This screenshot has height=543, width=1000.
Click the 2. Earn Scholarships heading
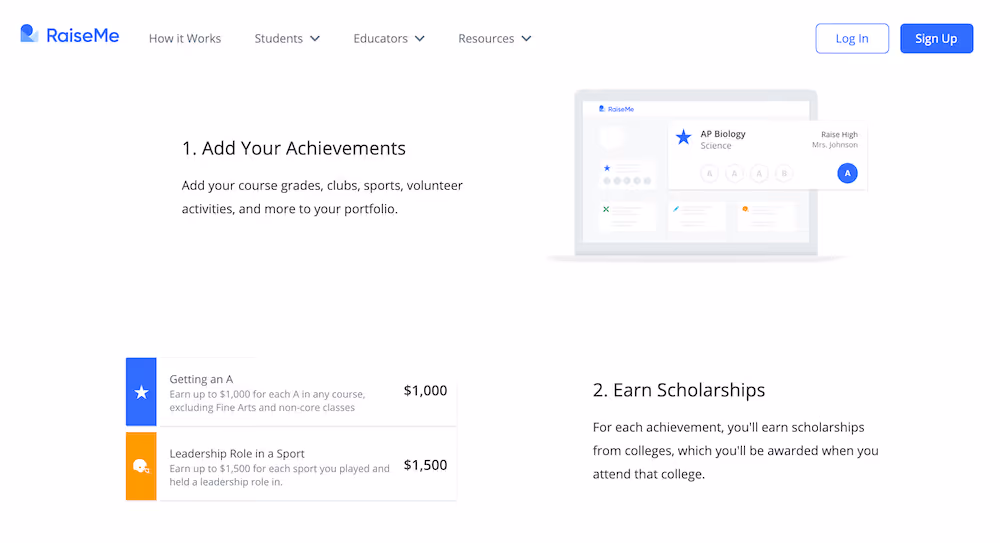point(679,390)
